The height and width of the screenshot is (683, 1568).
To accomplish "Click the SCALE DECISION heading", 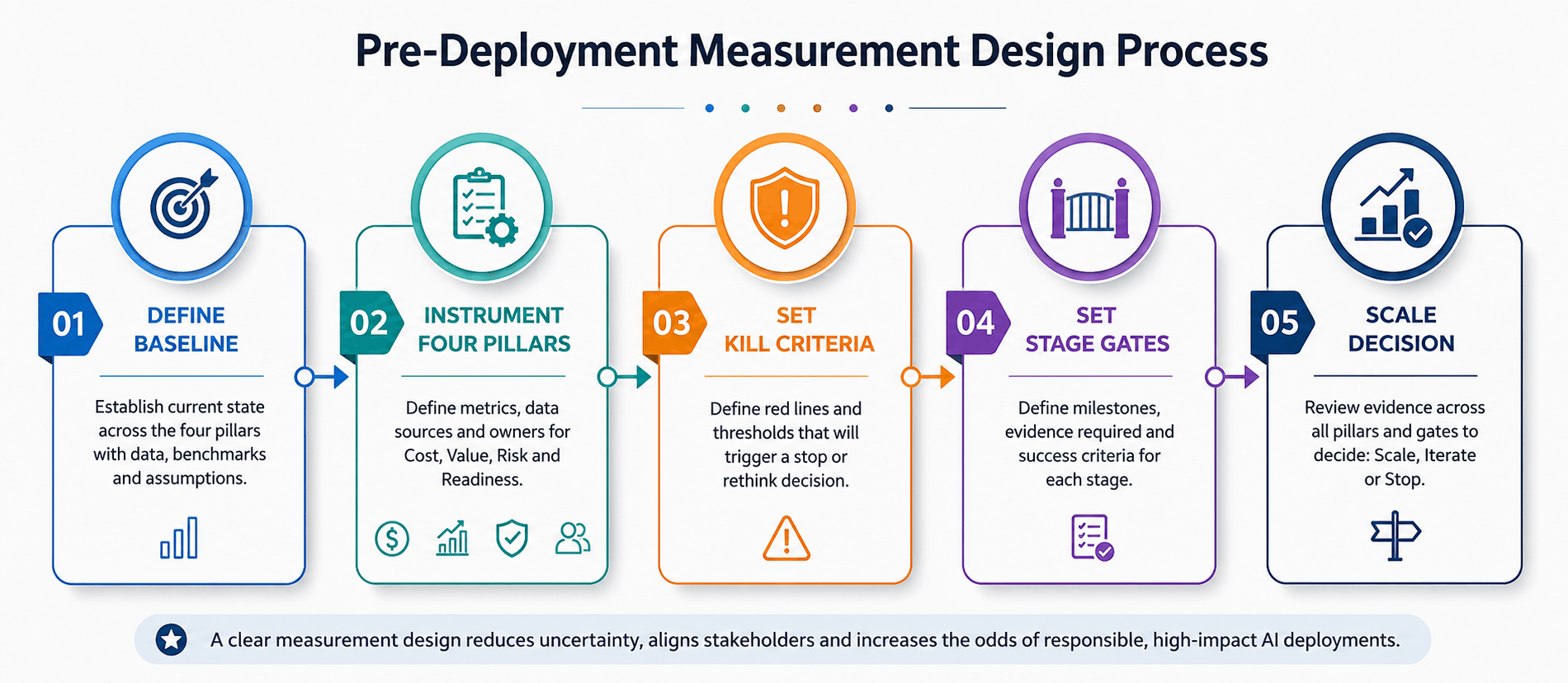I will click(x=1401, y=328).
